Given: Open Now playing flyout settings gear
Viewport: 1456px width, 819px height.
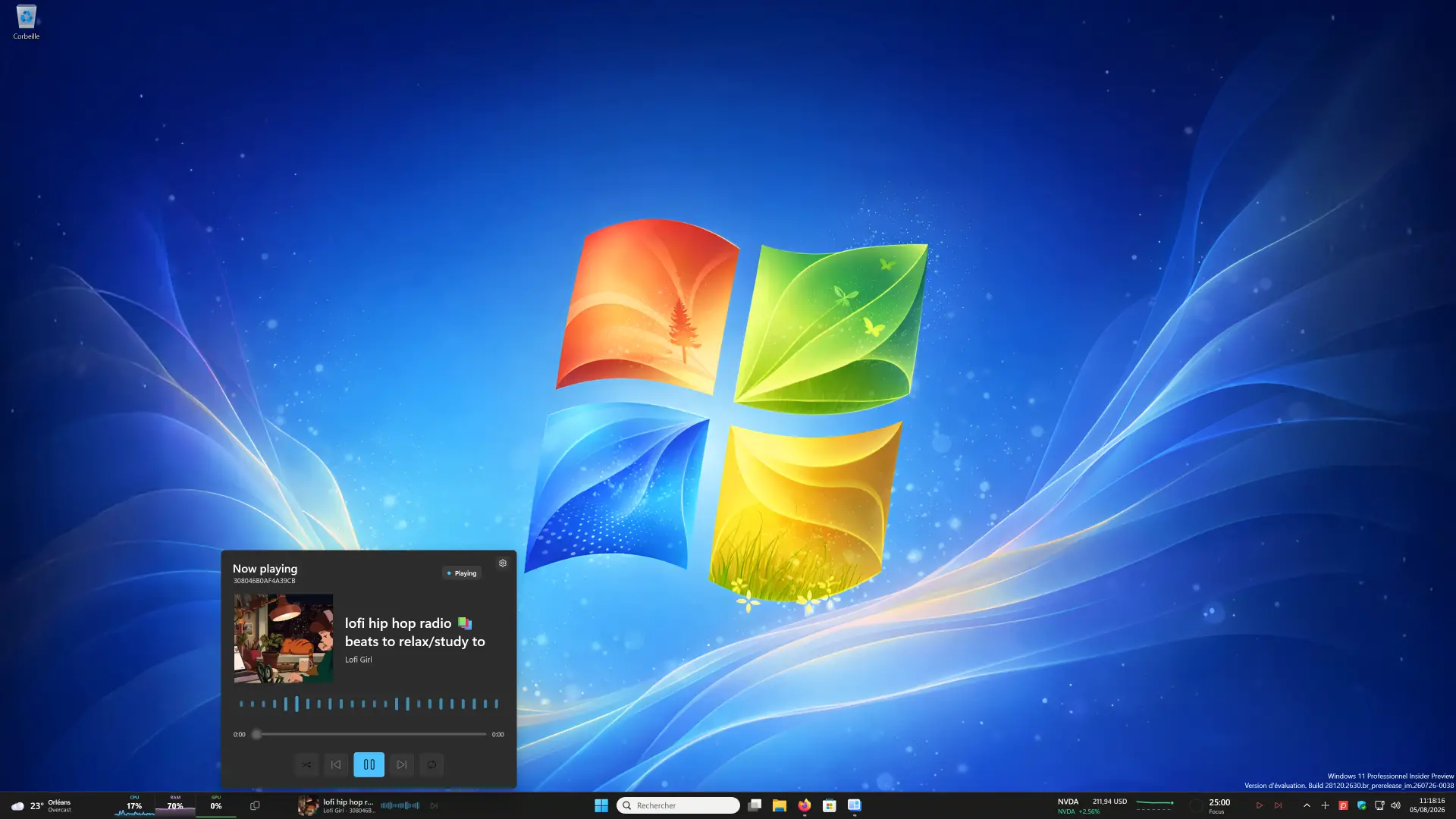Looking at the screenshot, I should click(x=502, y=563).
